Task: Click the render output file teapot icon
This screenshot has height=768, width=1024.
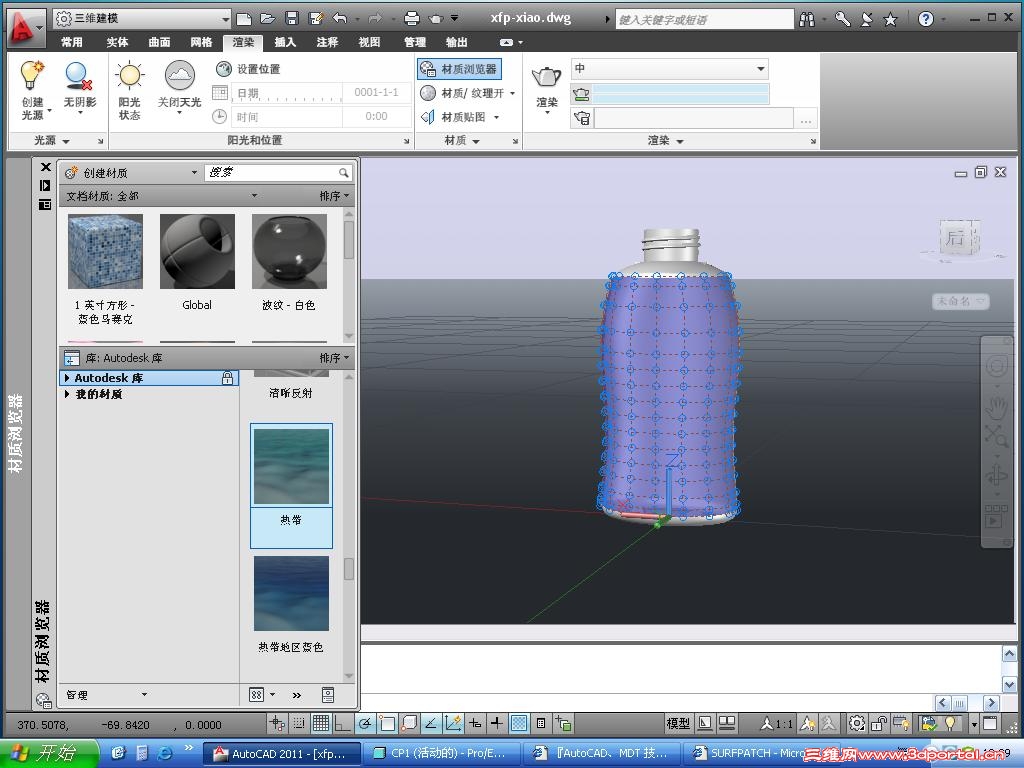Action: [582, 119]
